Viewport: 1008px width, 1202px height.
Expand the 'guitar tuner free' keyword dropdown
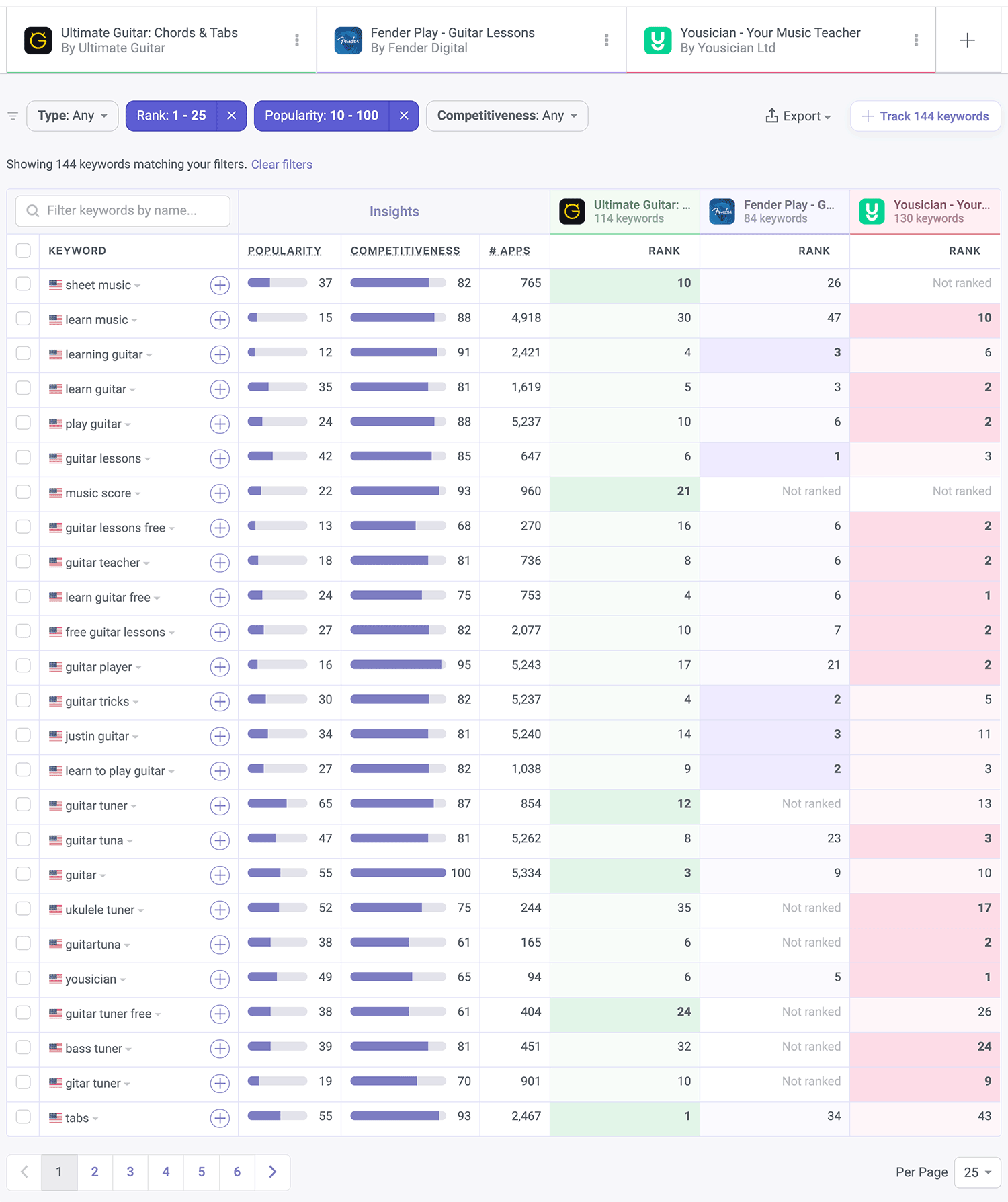pyautogui.click(x=158, y=1014)
